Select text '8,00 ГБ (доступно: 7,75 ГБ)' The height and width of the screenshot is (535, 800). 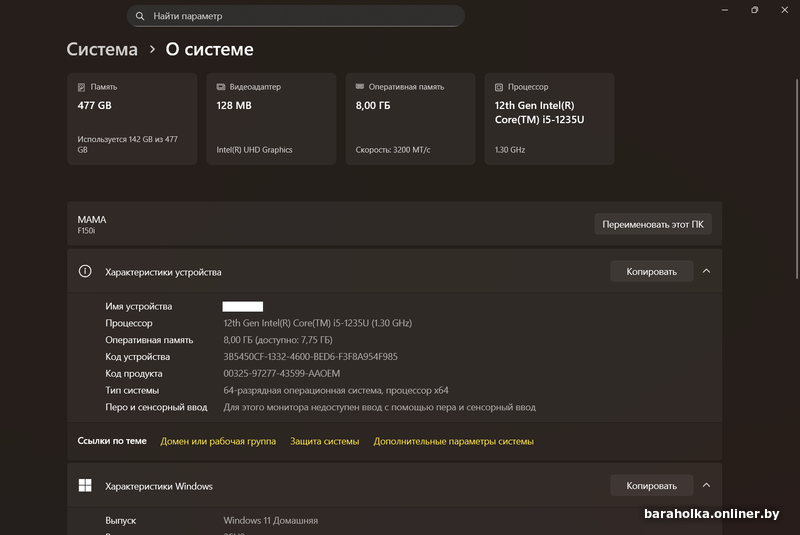[278, 340]
